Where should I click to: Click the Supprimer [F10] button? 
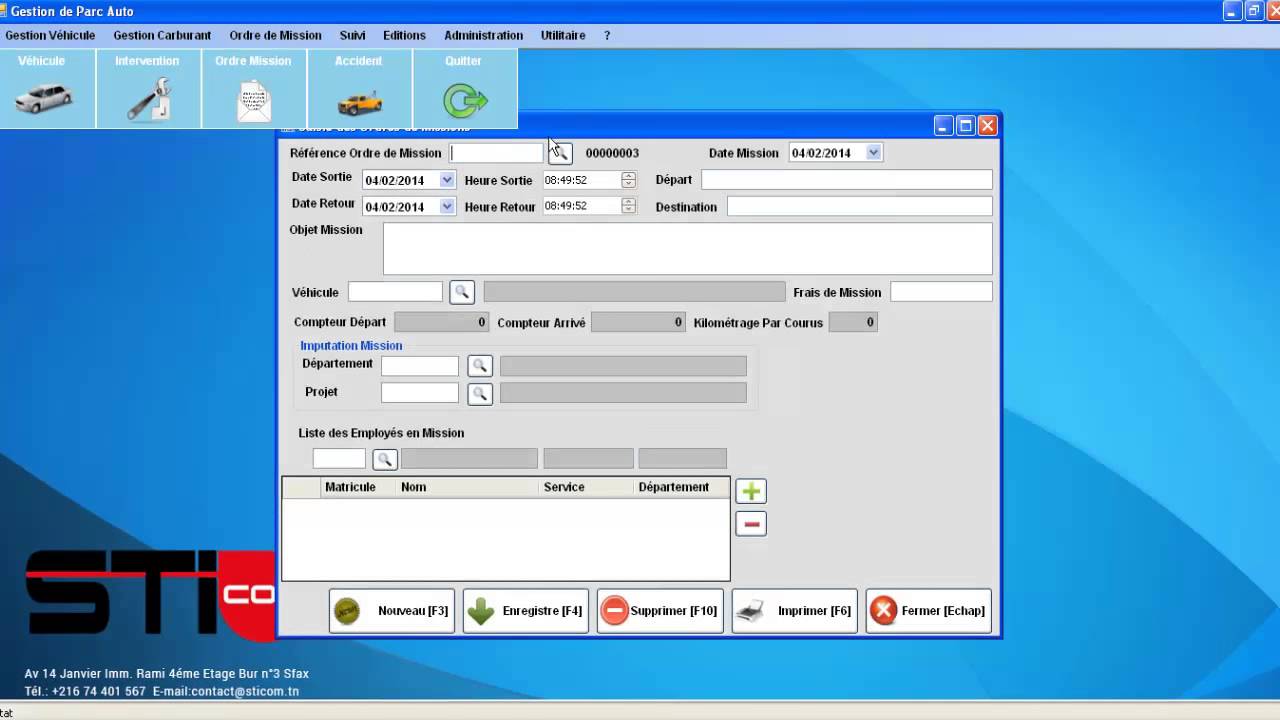pyautogui.click(x=660, y=611)
